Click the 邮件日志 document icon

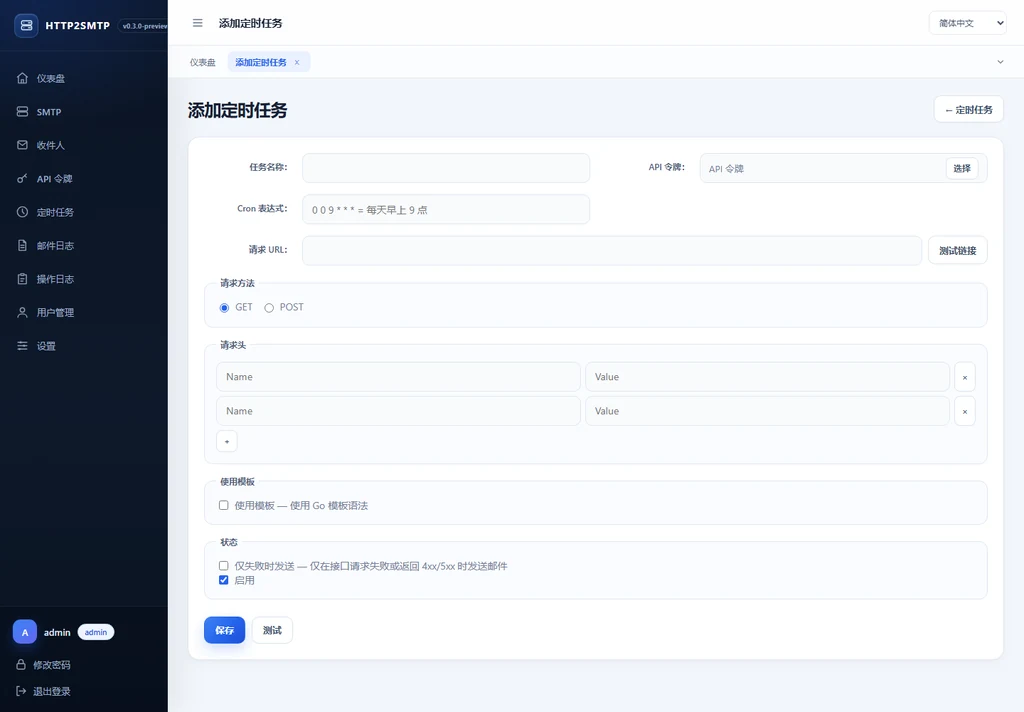pos(22,246)
